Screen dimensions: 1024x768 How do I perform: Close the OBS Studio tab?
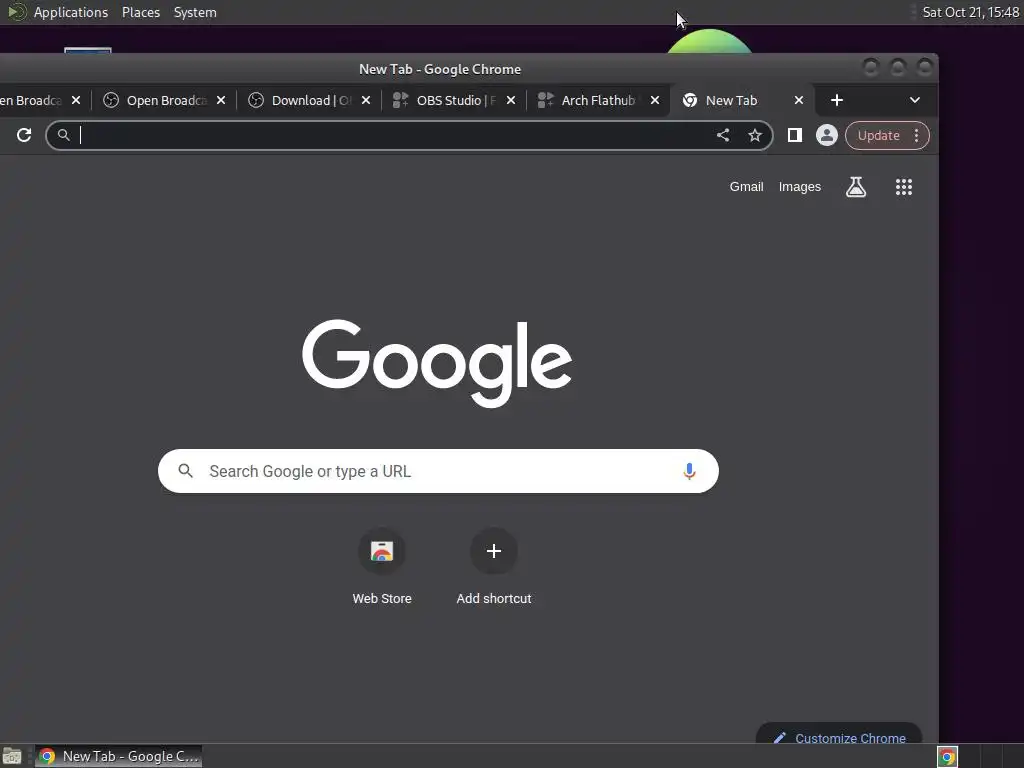(511, 100)
